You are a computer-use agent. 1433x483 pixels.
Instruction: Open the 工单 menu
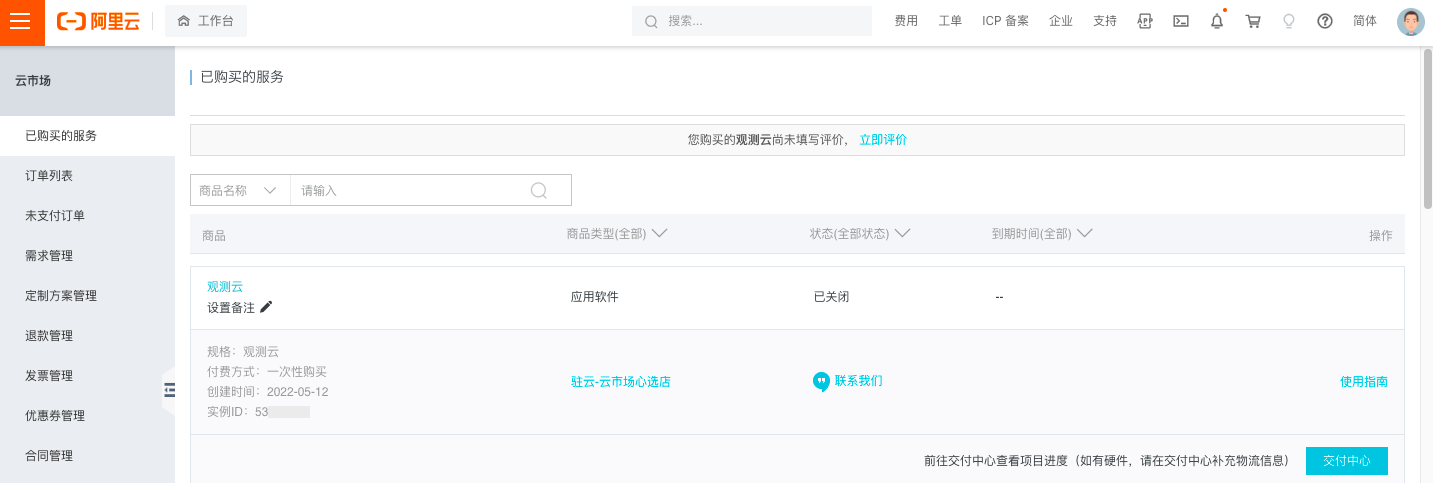(x=950, y=21)
